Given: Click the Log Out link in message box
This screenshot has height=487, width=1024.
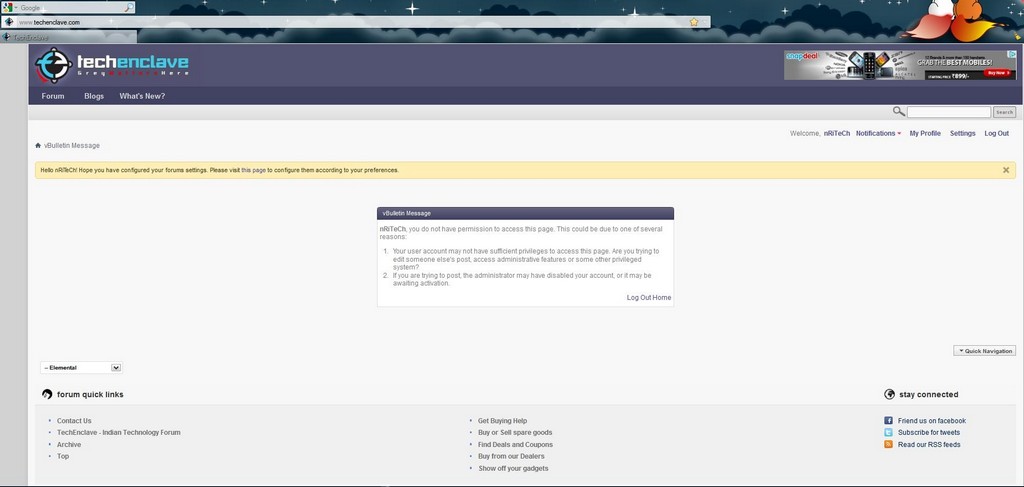Looking at the screenshot, I should coord(637,298).
